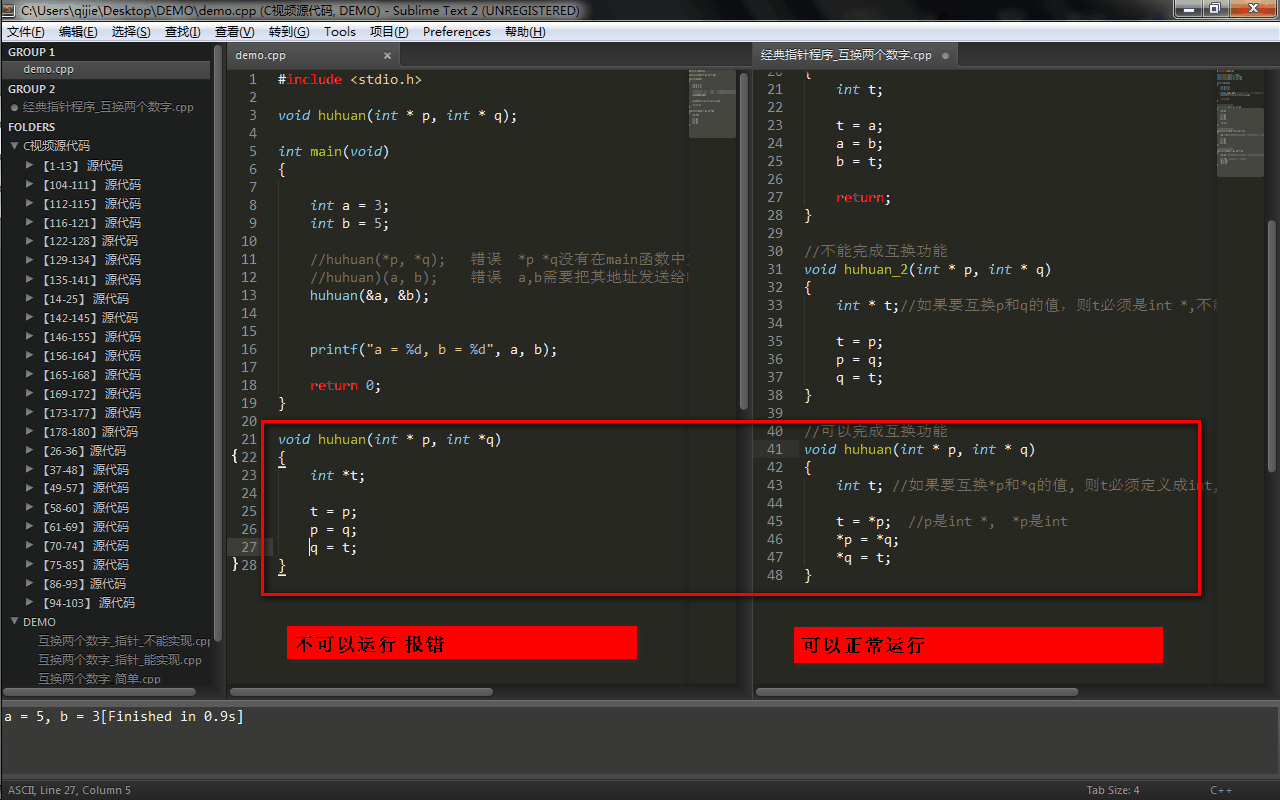Expand the 【61-69】源代码 folder
The height and width of the screenshot is (800, 1280).
tap(31, 526)
